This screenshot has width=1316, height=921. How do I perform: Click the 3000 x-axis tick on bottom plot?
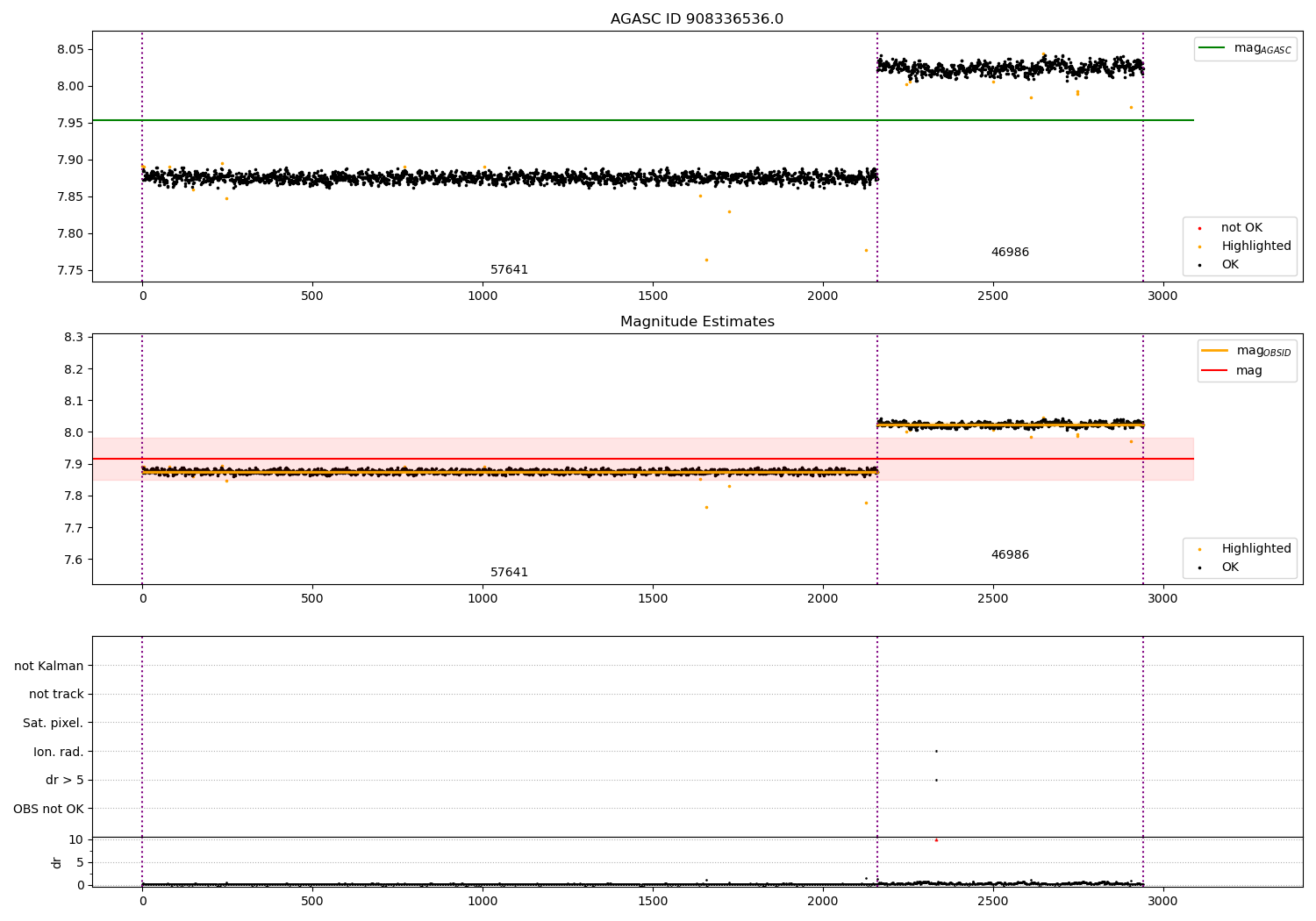[x=1163, y=901]
